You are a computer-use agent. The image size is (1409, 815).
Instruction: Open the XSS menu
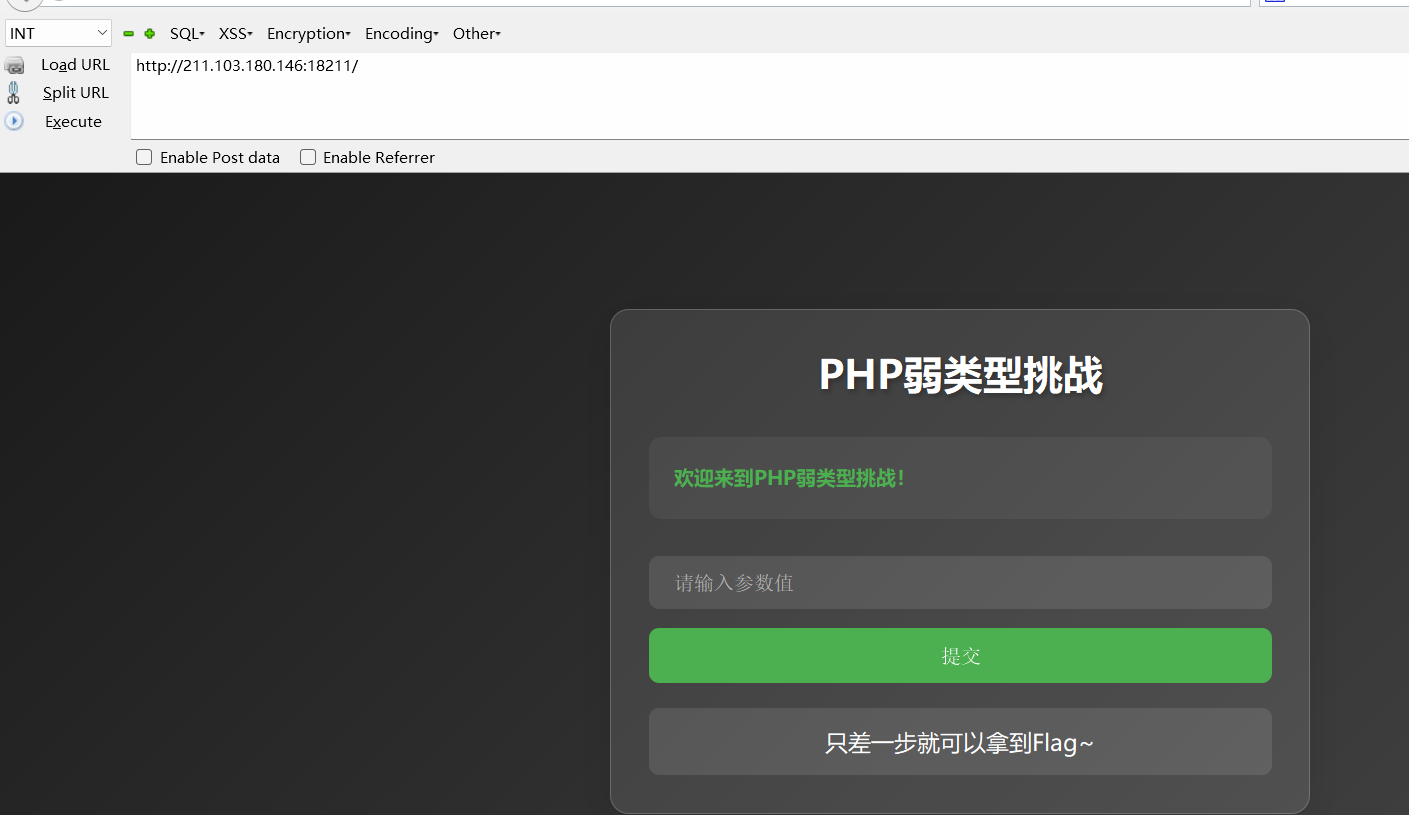coord(236,34)
